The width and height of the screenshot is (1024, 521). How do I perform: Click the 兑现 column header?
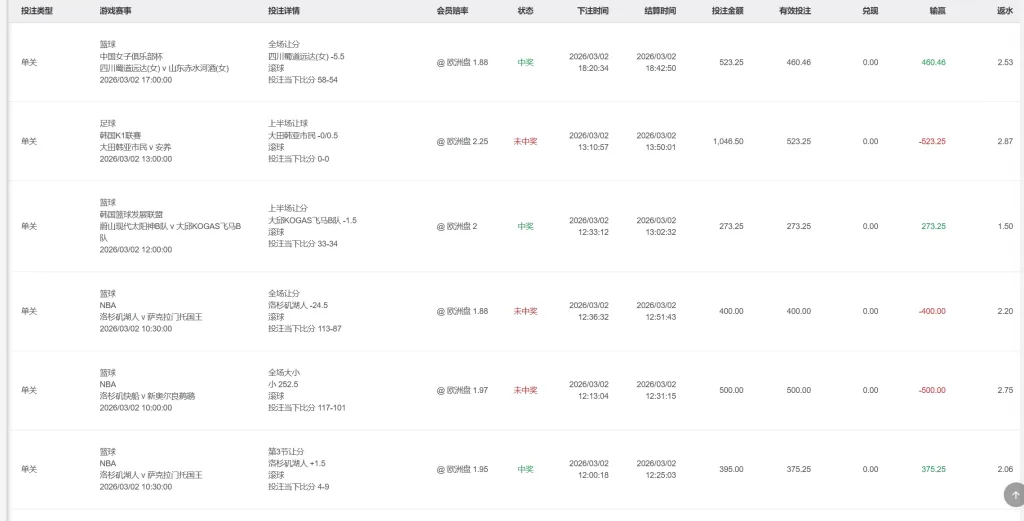coord(870,11)
